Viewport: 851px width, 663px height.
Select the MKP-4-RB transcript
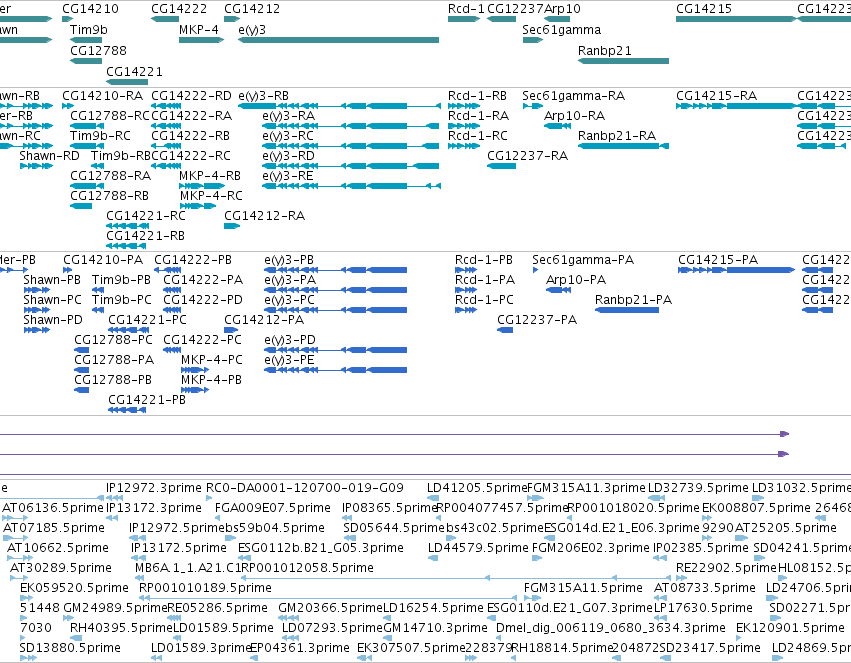(210, 176)
